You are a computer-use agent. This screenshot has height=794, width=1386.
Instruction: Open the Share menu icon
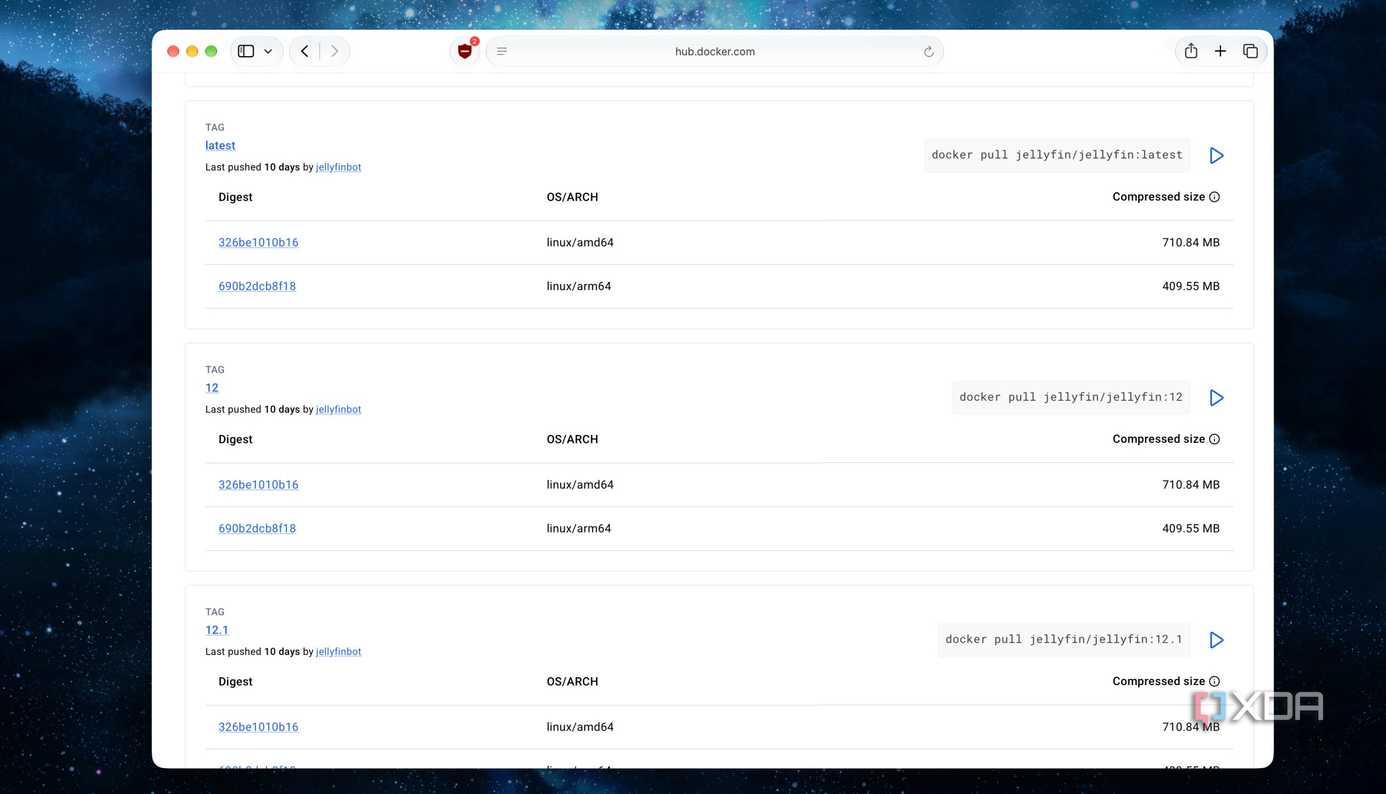coord(1191,51)
